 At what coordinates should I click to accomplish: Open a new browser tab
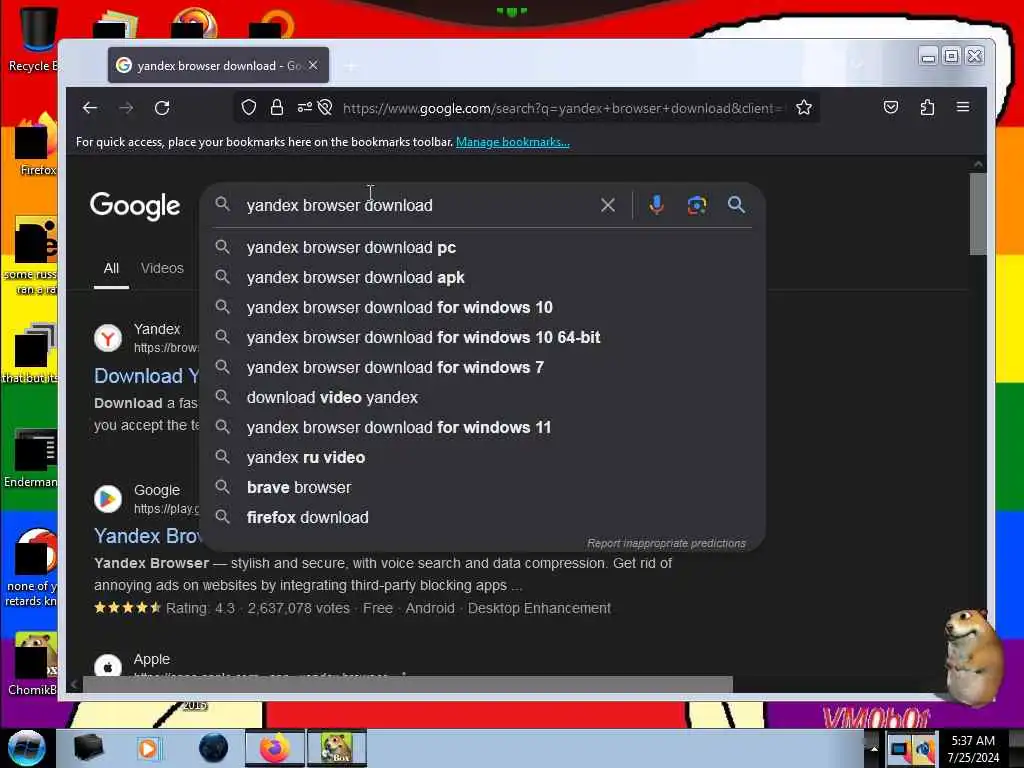[351, 66]
